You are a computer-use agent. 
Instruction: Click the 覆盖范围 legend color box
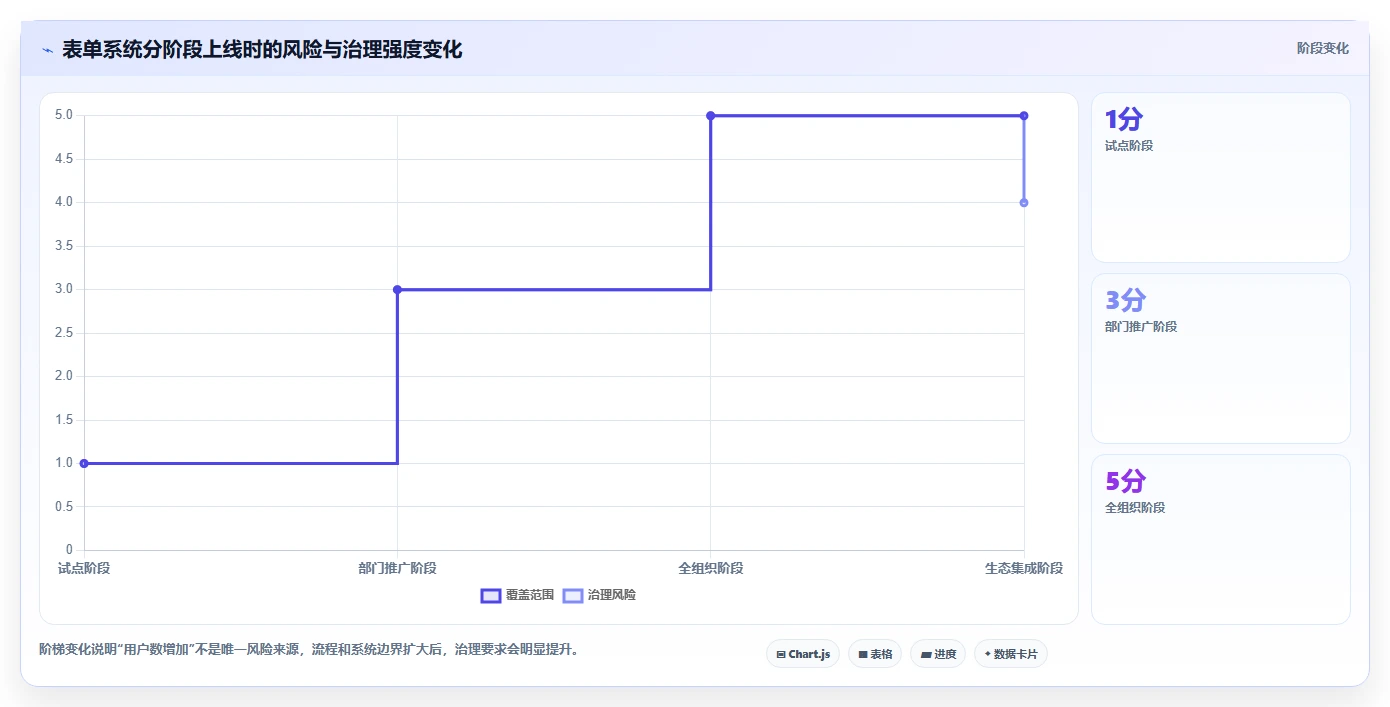(491, 595)
